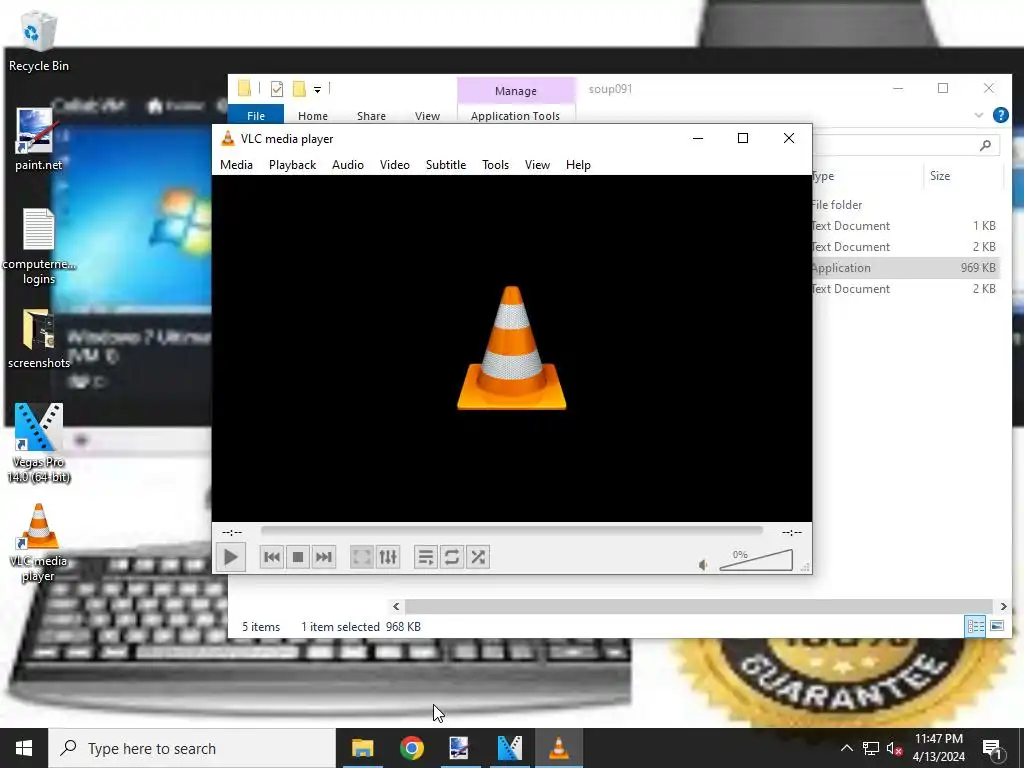Switch to the View ribbon tab in File Explorer
The width and height of the screenshot is (1024, 768).
click(x=427, y=116)
